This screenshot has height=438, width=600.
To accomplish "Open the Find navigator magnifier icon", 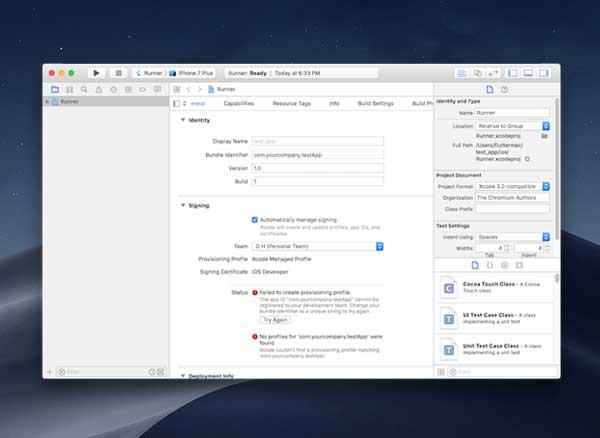I will (x=84, y=90).
